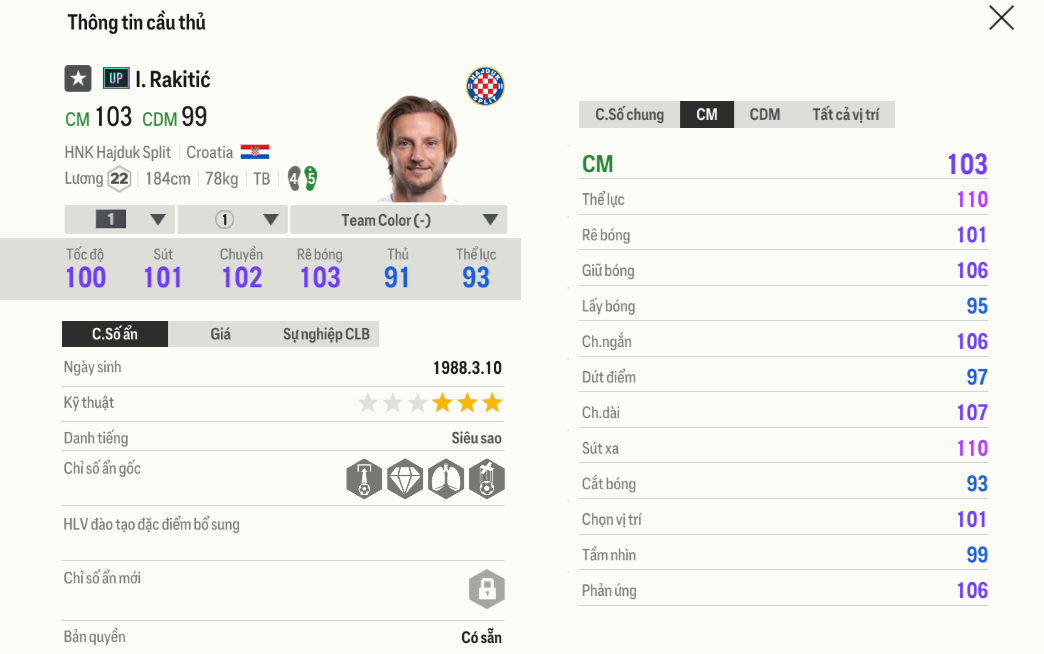Viewport: 1044px width, 654px height.
Task: Click the salary coin icon showing 22
Action: [121, 179]
